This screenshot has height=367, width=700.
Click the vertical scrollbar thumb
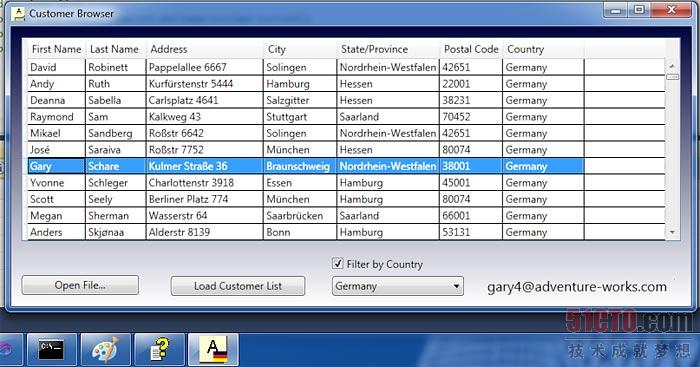[x=672, y=77]
